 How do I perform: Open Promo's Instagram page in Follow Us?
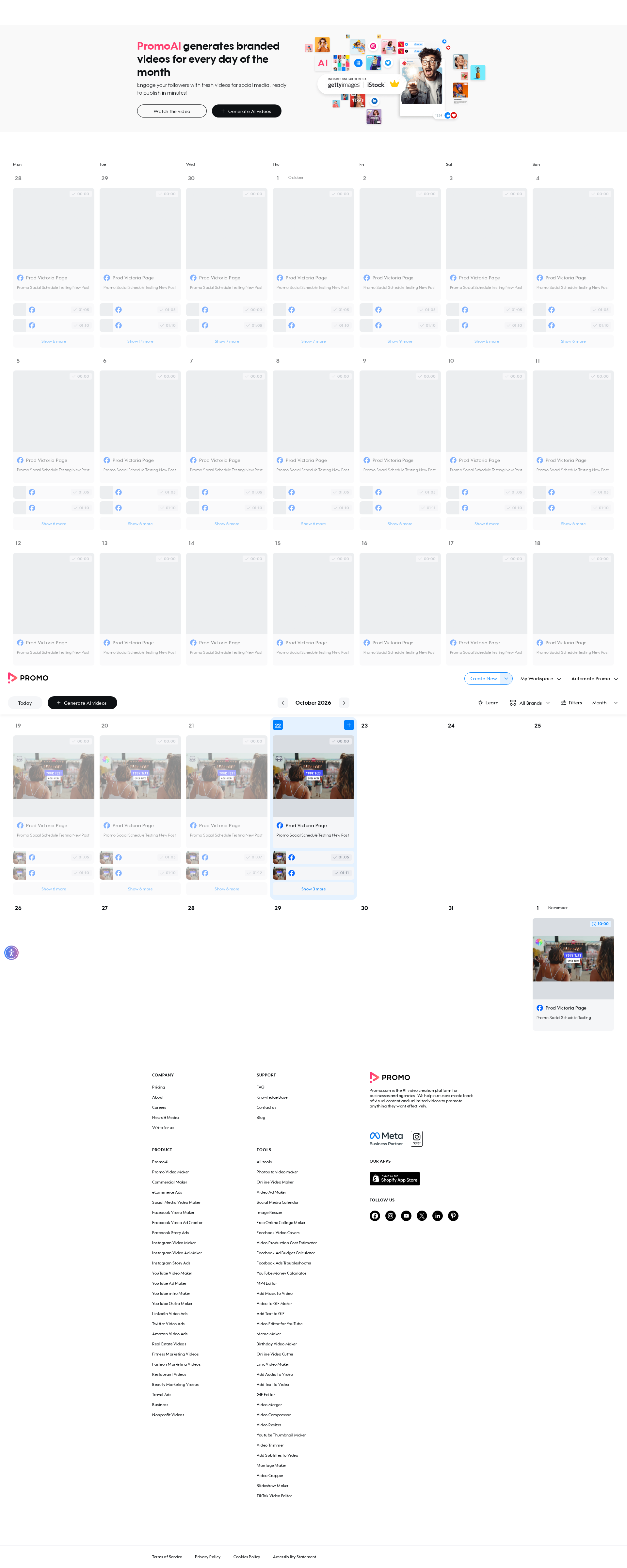[x=390, y=1215]
